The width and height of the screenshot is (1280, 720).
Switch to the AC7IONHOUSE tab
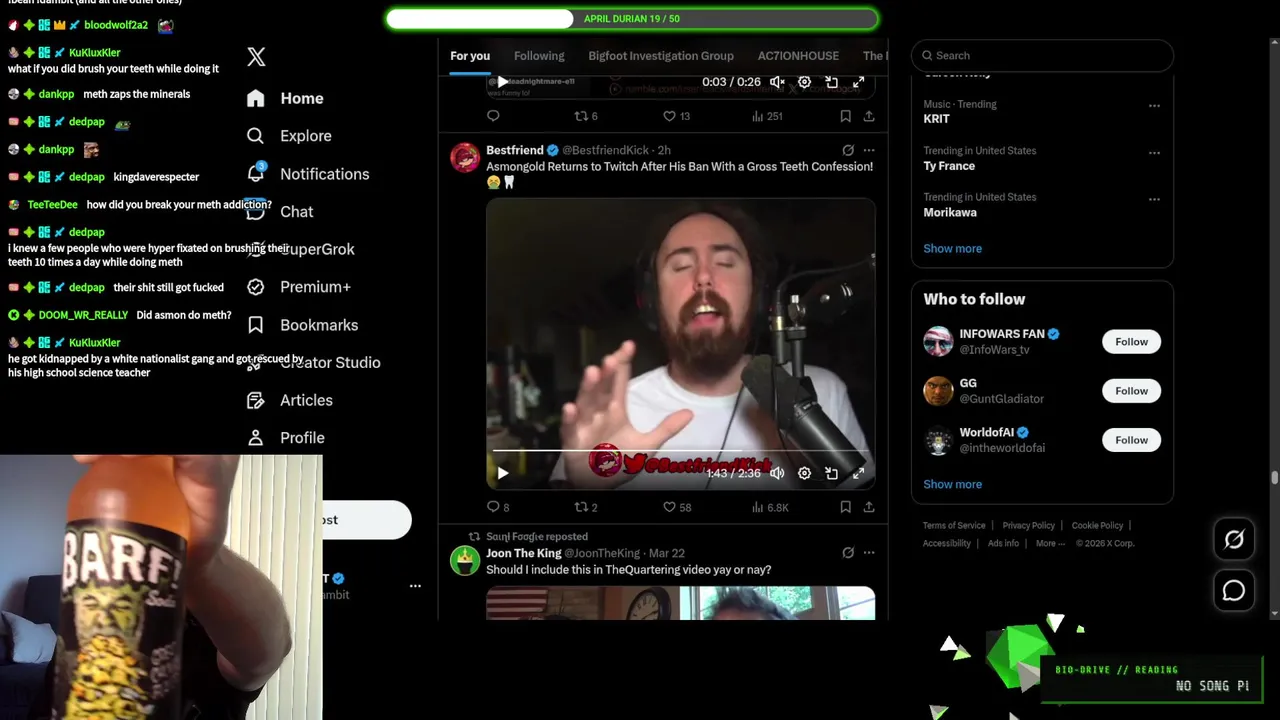click(x=798, y=56)
